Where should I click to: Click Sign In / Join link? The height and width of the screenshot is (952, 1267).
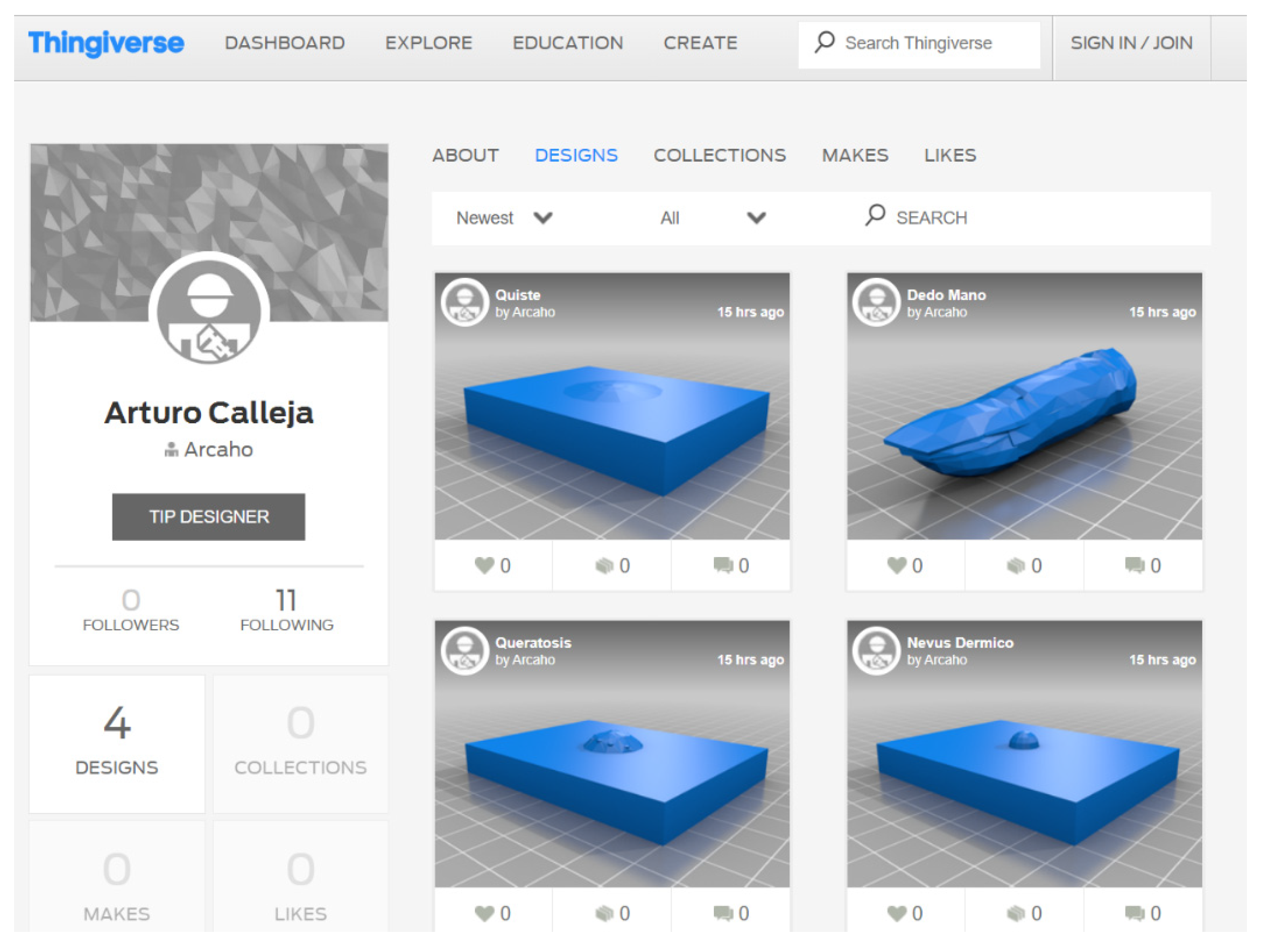click(x=1131, y=43)
